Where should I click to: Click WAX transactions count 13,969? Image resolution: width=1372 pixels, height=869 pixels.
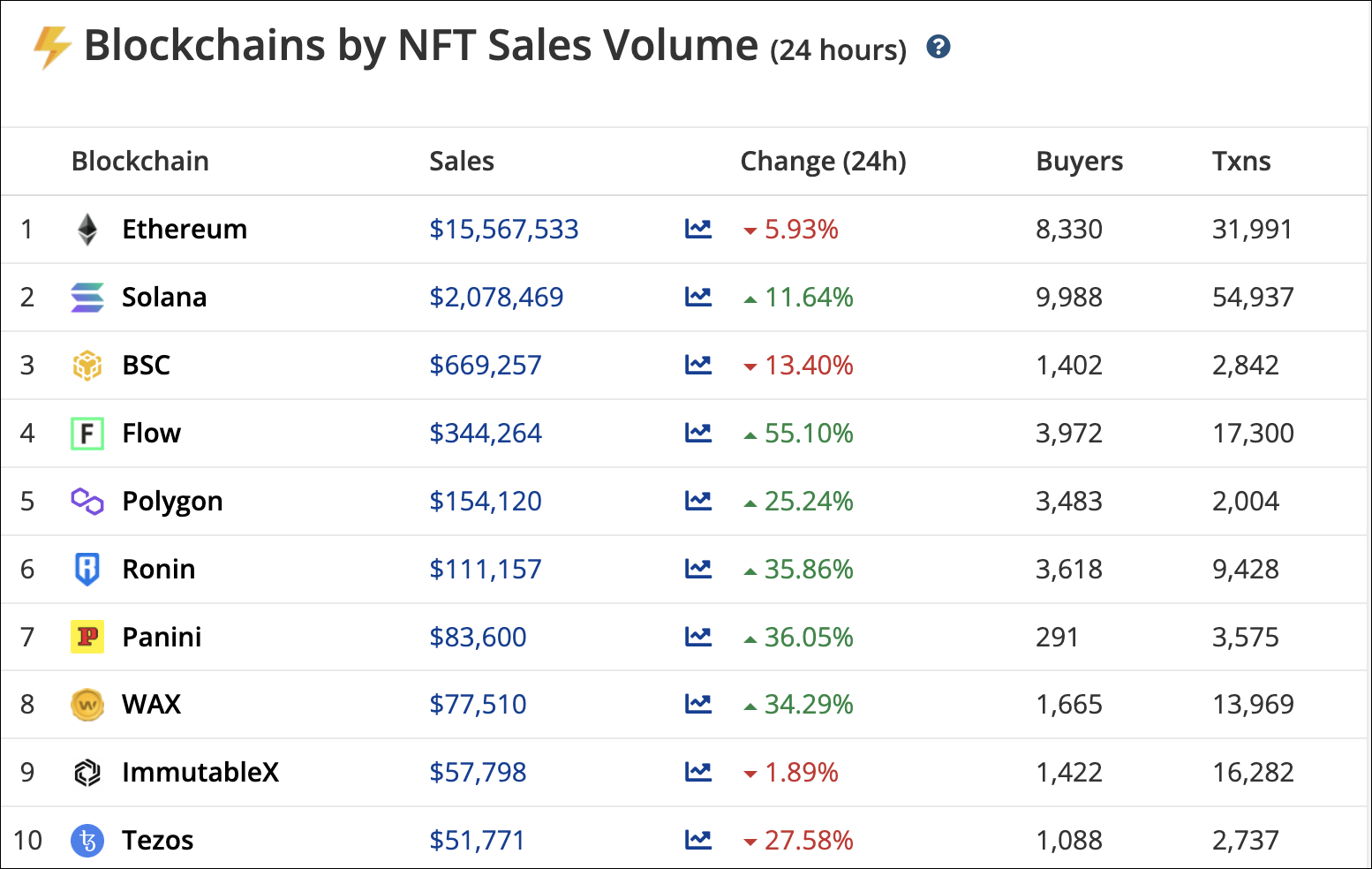pos(1253,705)
